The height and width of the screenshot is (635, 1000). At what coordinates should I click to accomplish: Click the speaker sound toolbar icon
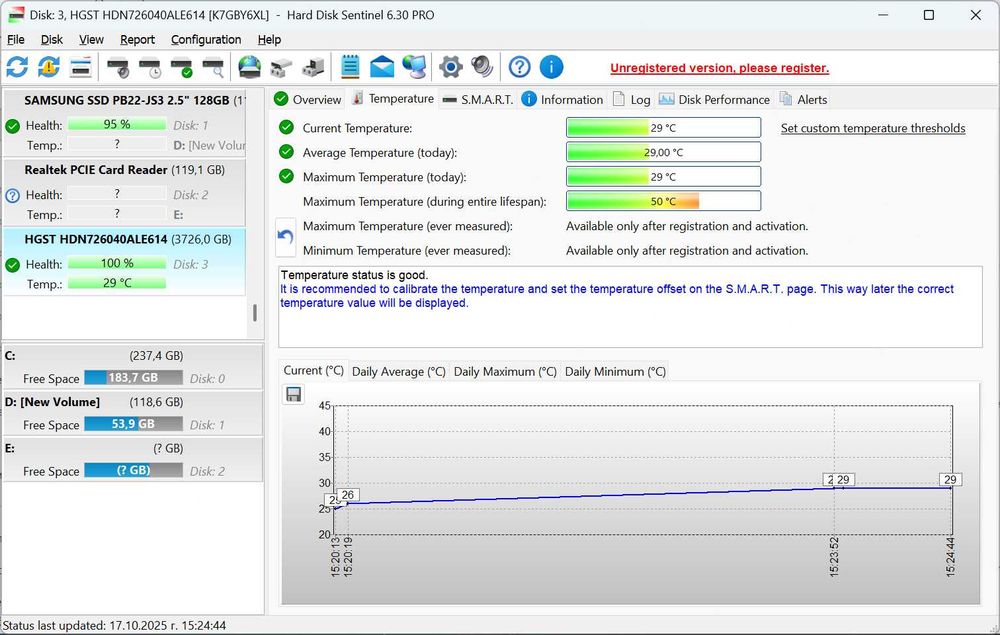[x=483, y=67]
